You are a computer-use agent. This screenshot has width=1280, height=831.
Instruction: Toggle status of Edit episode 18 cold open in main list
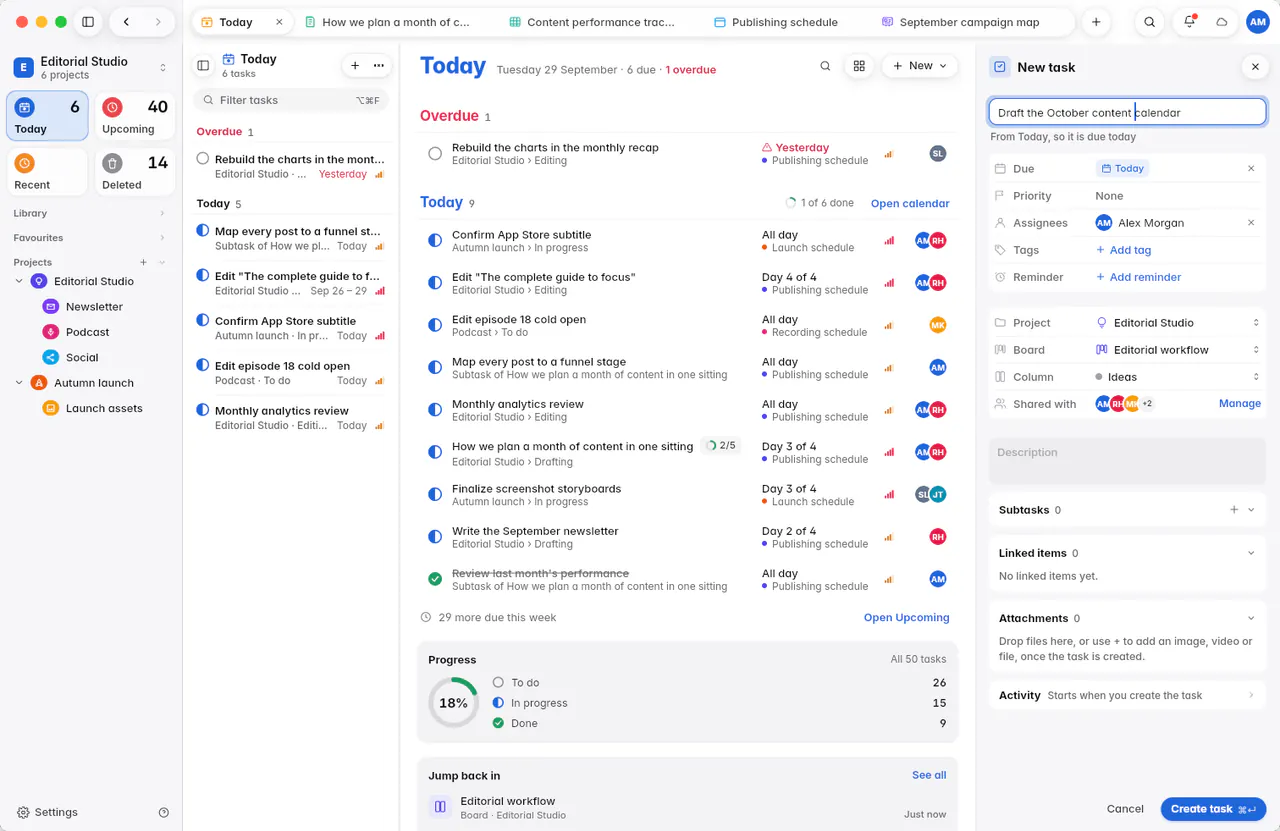435,326
